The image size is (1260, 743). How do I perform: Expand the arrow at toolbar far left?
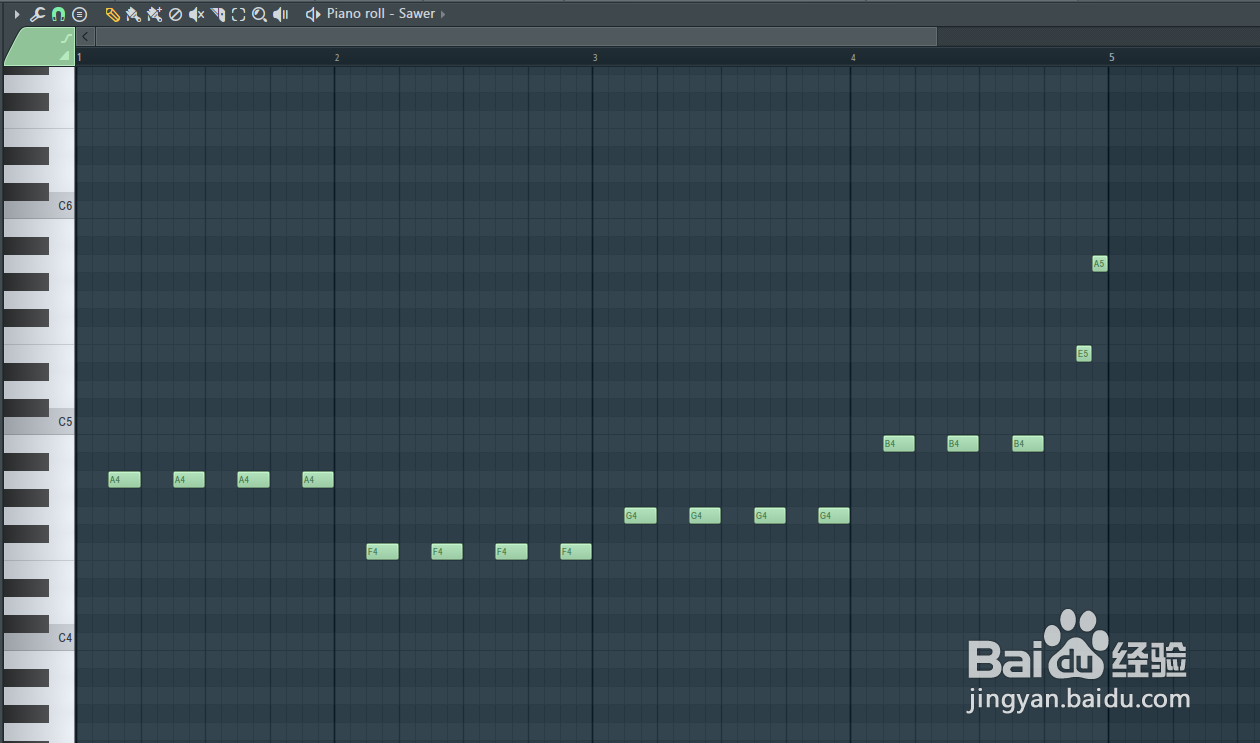coord(17,14)
